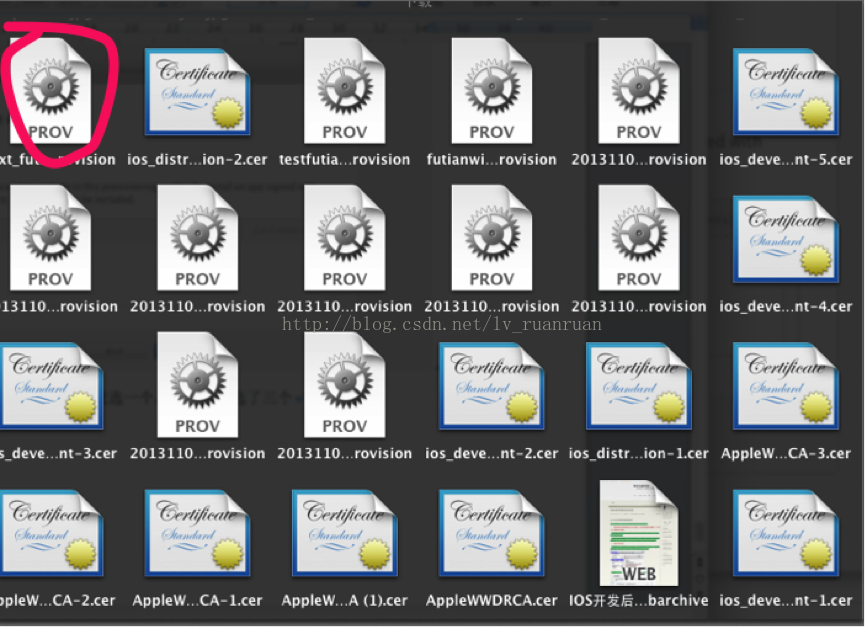This screenshot has height=627, width=865.
Task: Click the file name ios_deve...nt-2.cer
Action: tap(492, 454)
